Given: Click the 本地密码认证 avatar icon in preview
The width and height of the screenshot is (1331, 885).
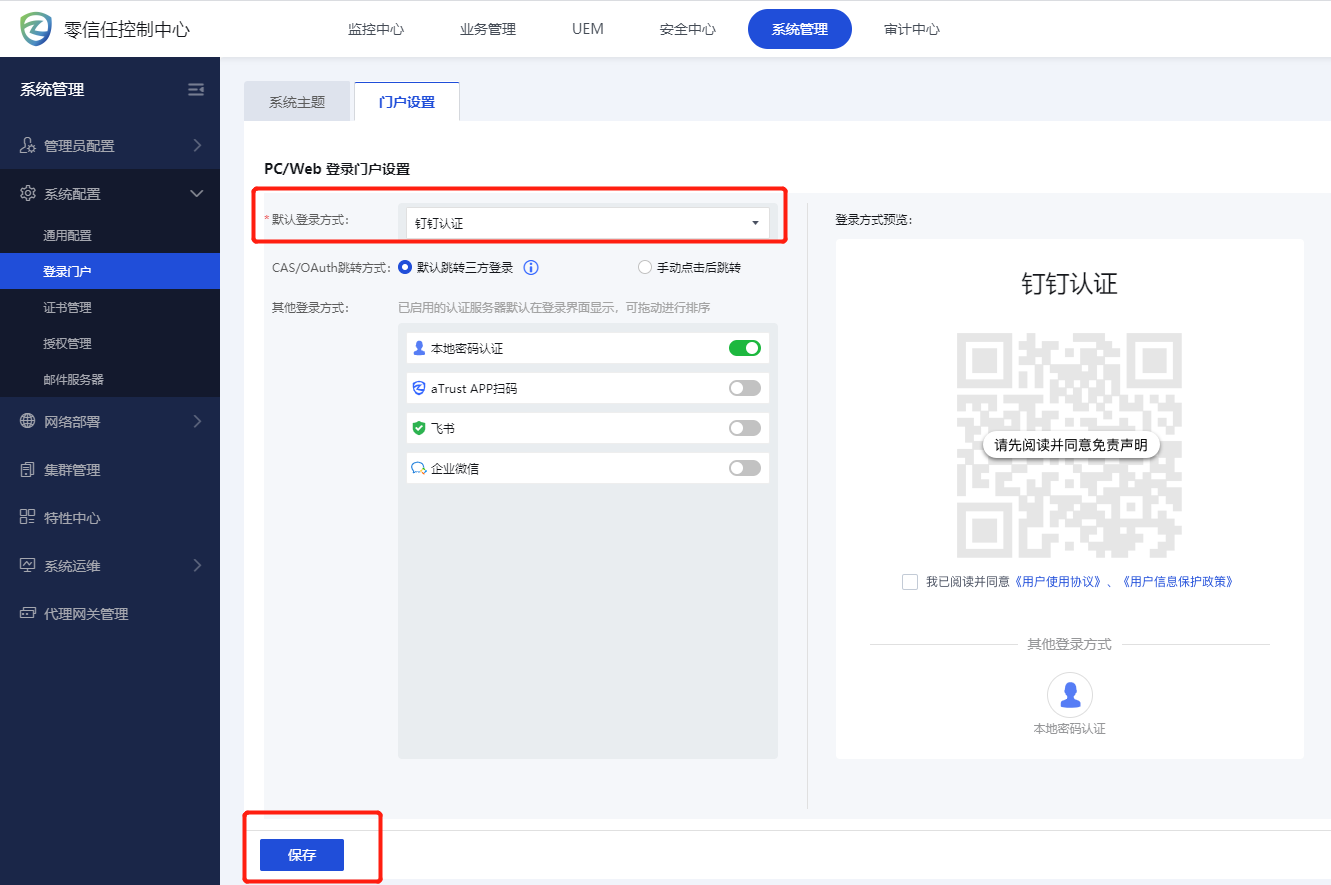Looking at the screenshot, I should (1069, 694).
